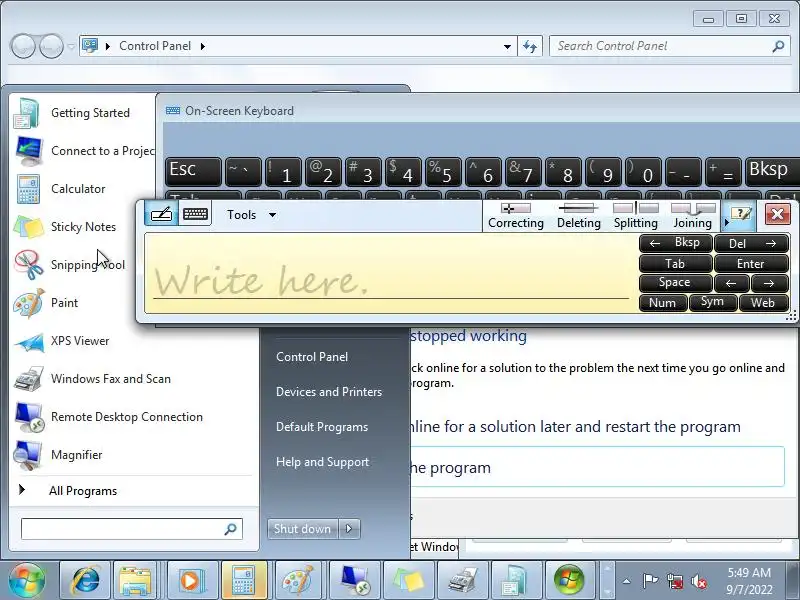Click the 5 key on On-Screen Keyboard
800x600 pixels.
coord(443,172)
